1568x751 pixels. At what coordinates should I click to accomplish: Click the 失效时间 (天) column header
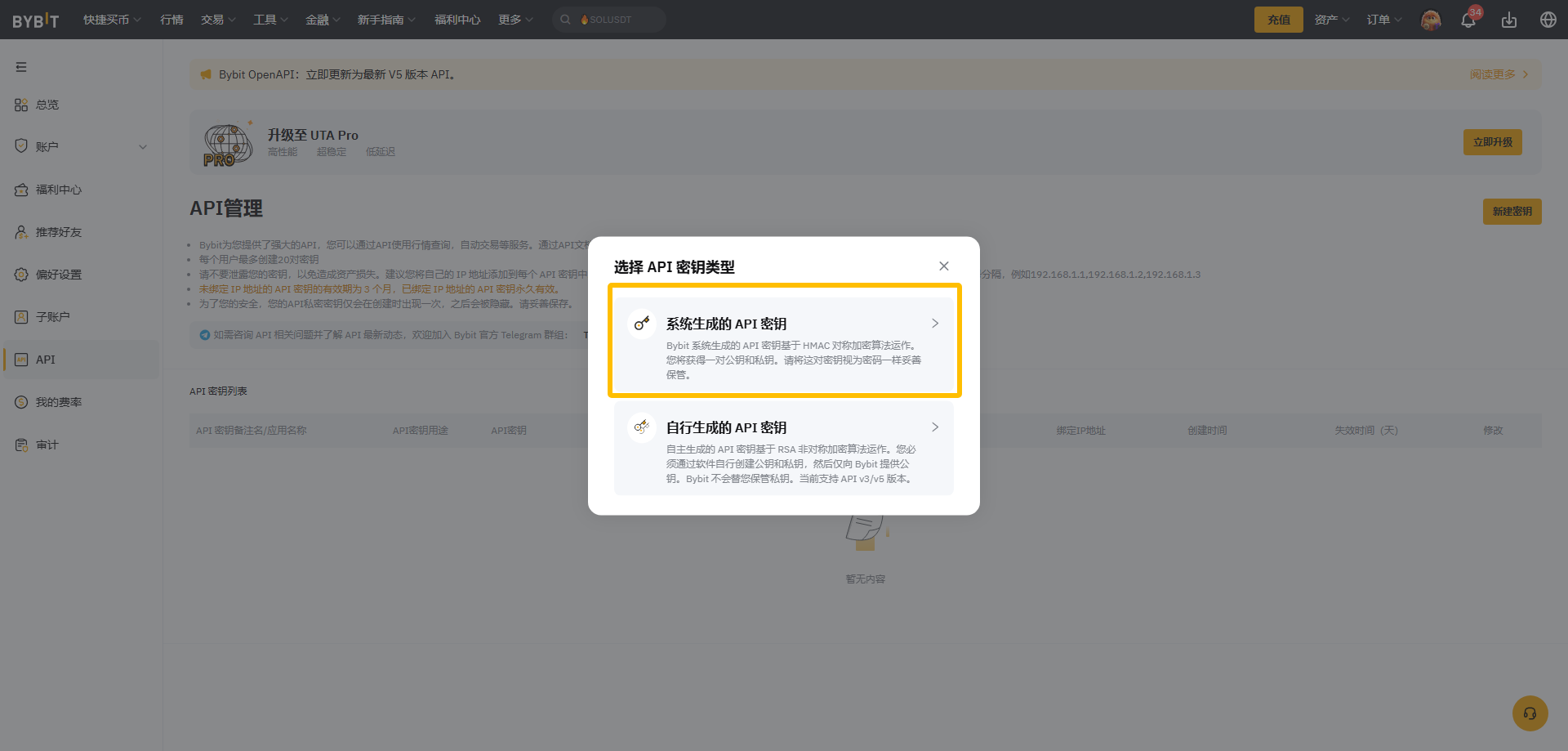(x=1366, y=431)
